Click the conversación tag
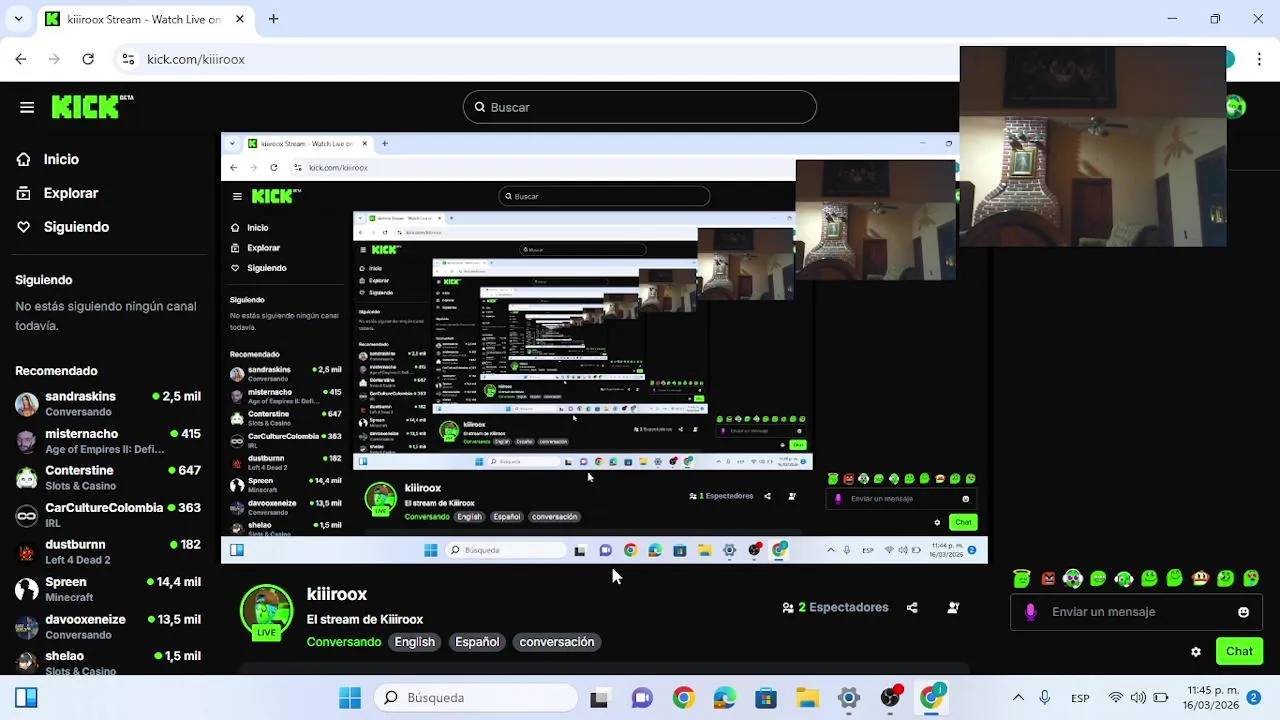Screen dimensions: 1280x720 click(557, 642)
